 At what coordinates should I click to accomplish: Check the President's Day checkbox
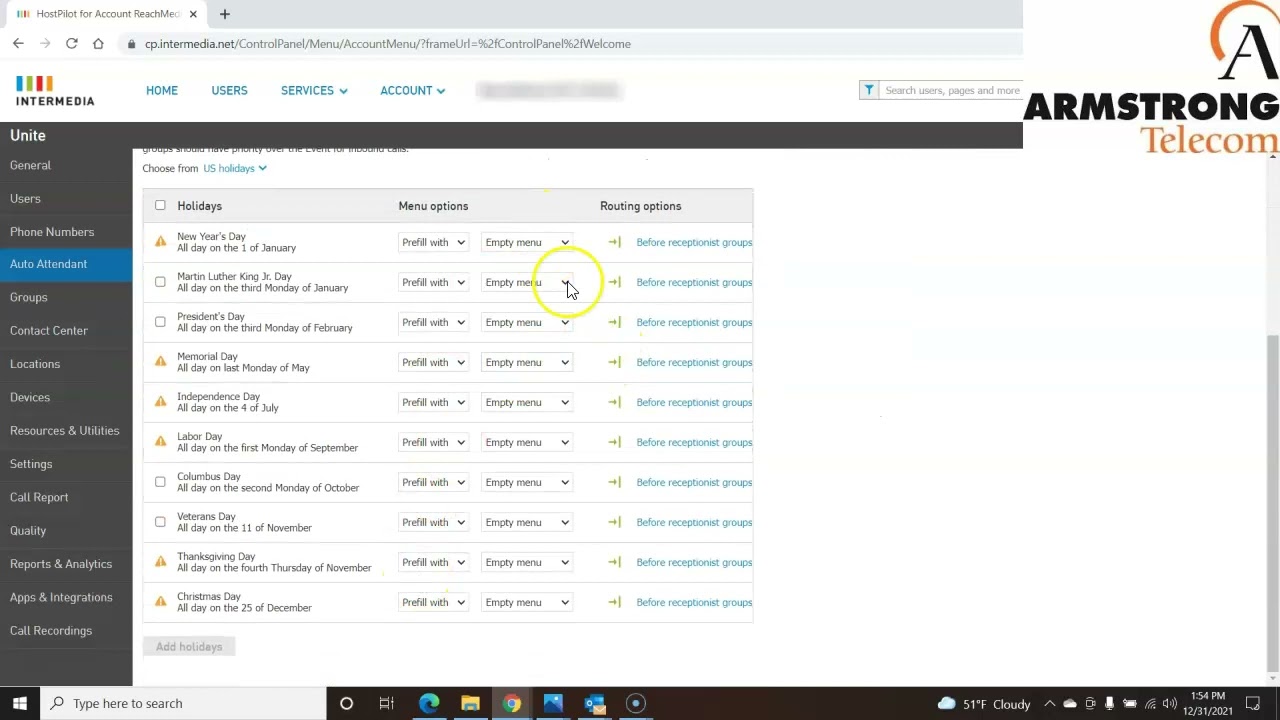coord(160,322)
